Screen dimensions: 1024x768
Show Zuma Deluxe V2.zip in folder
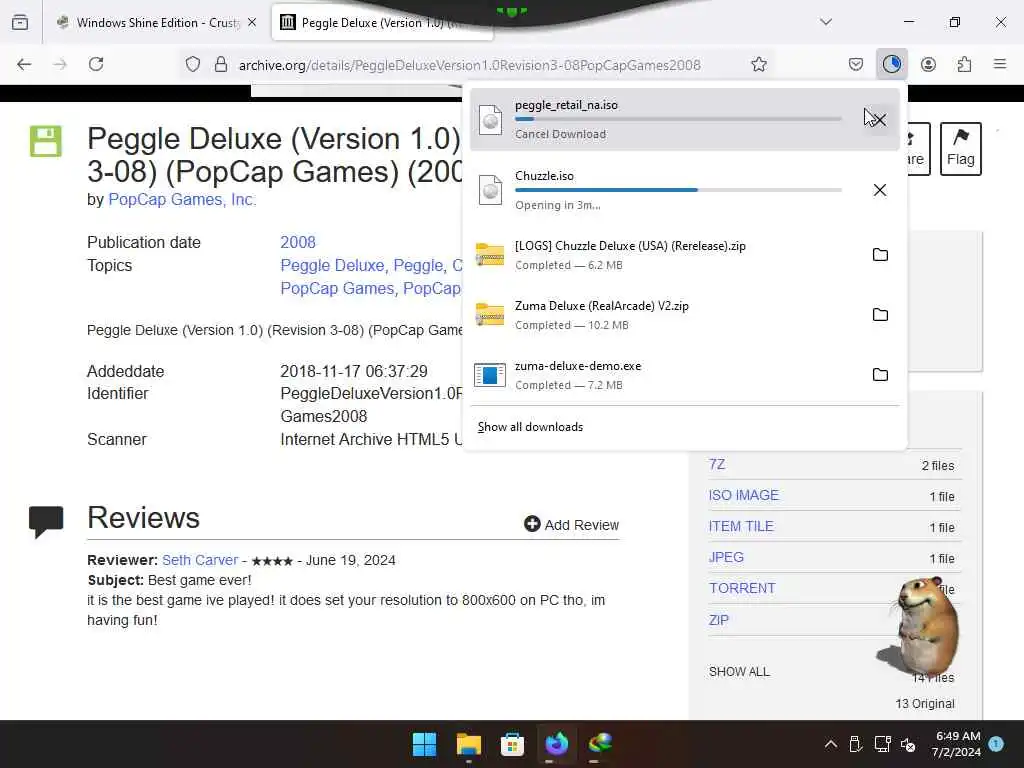tap(880, 315)
